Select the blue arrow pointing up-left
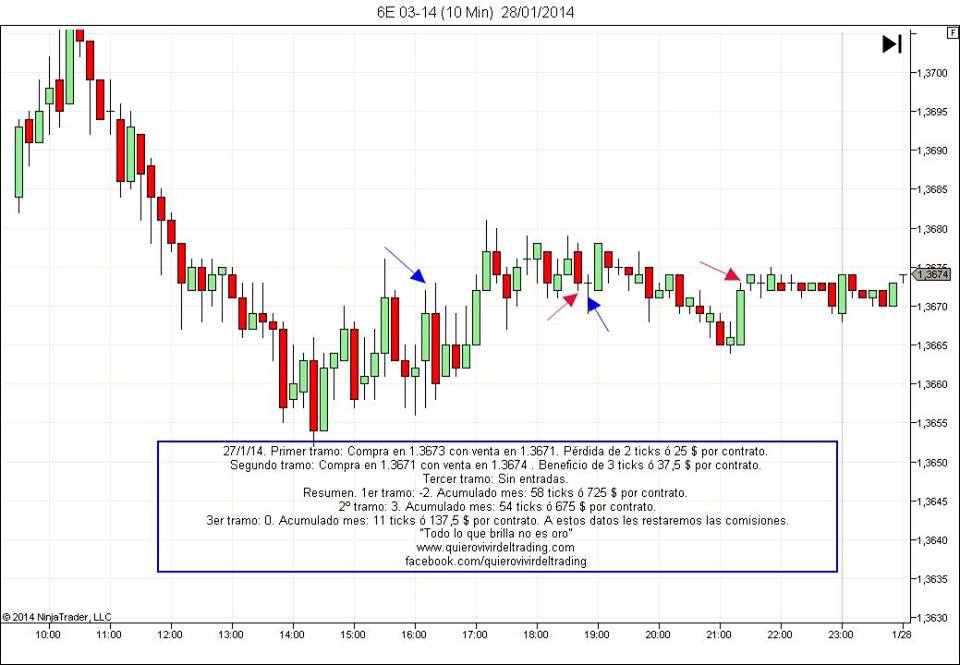Viewport: 960px width, 665px height. point(597,314)
